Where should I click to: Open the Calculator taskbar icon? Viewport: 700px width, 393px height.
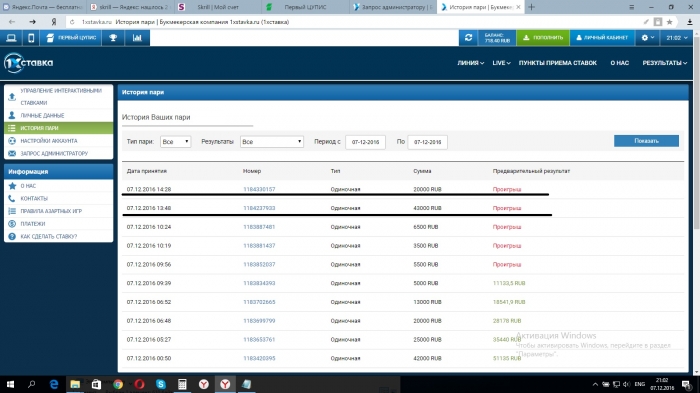click(182, 384)
